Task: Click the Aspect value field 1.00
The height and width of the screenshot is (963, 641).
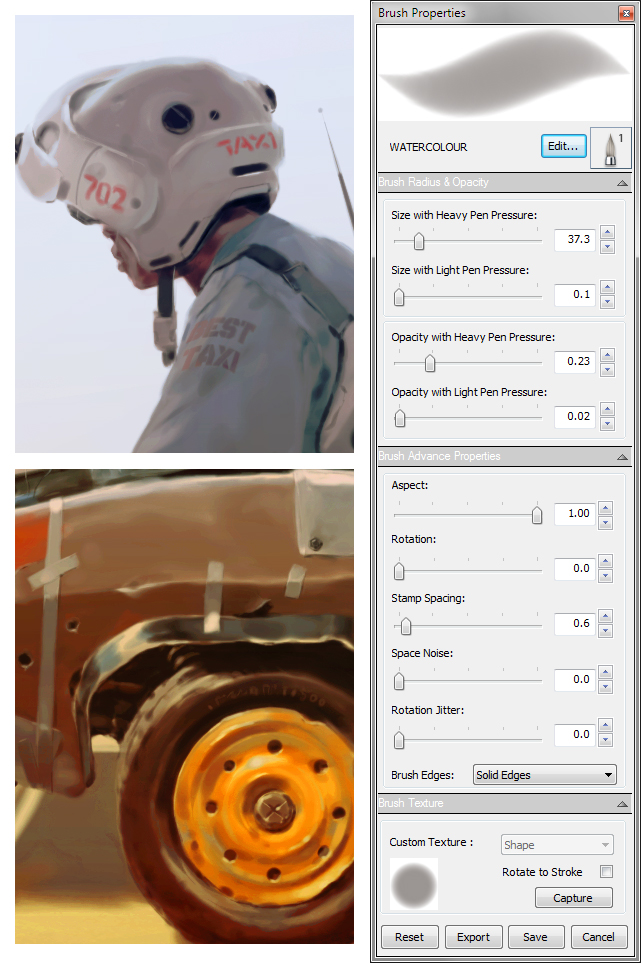Action: click(x=575, y=513)
